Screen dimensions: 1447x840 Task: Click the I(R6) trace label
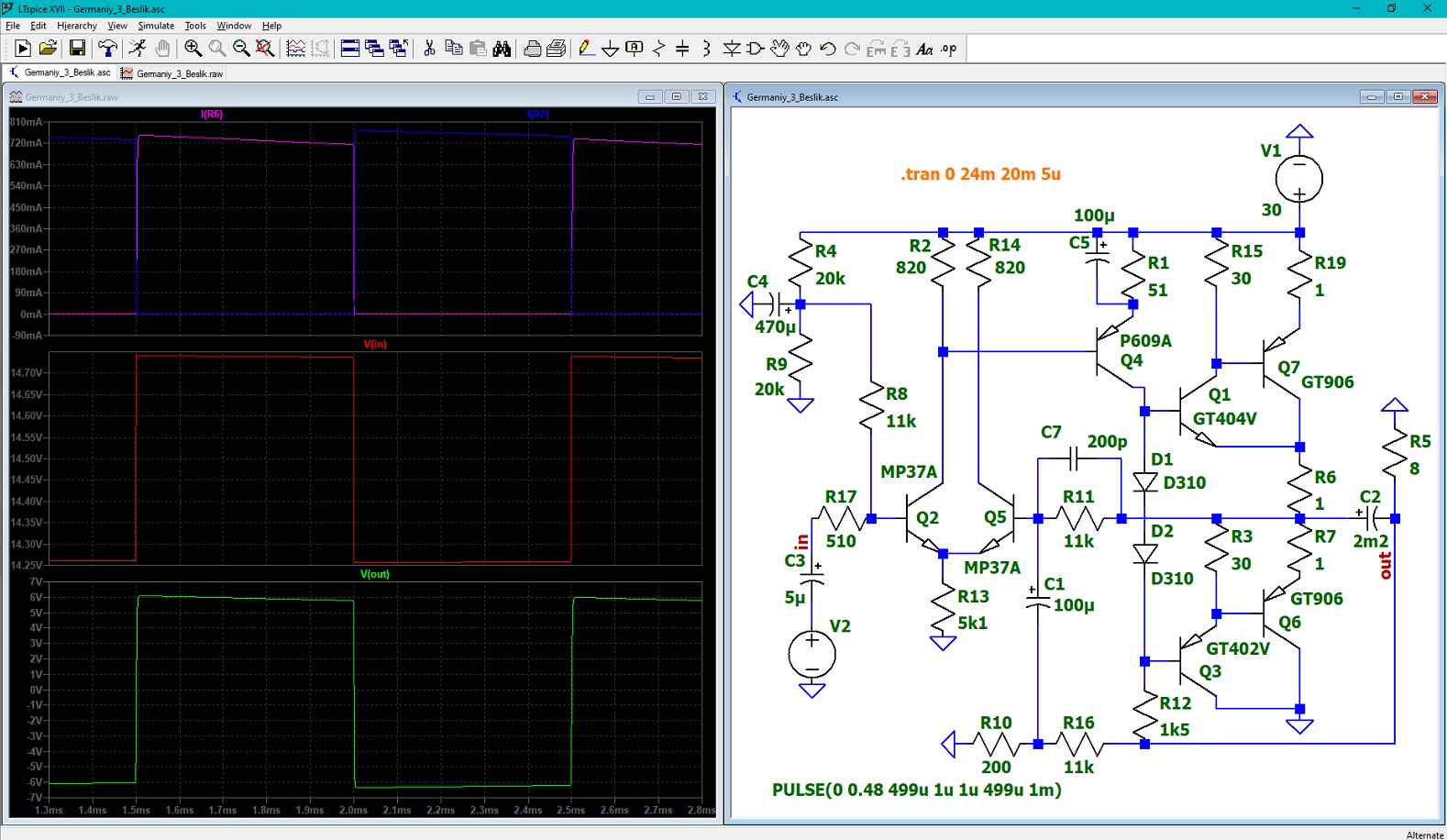[212, 114]
